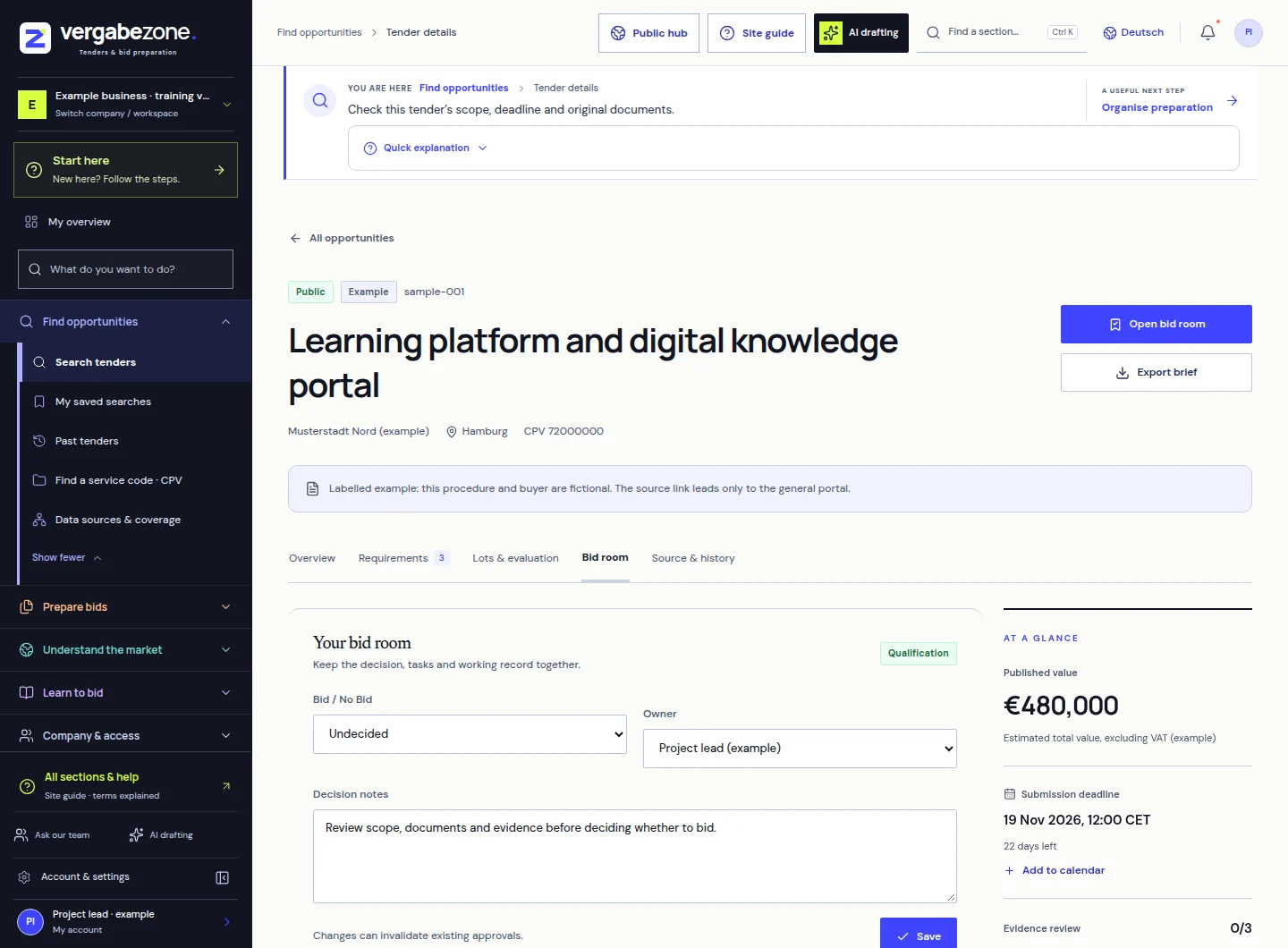Open the Site guide

point(757,33)
